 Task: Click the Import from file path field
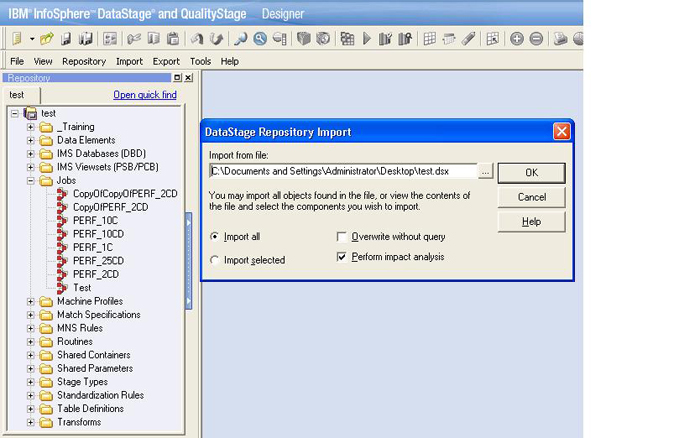[x=343, y=171]
